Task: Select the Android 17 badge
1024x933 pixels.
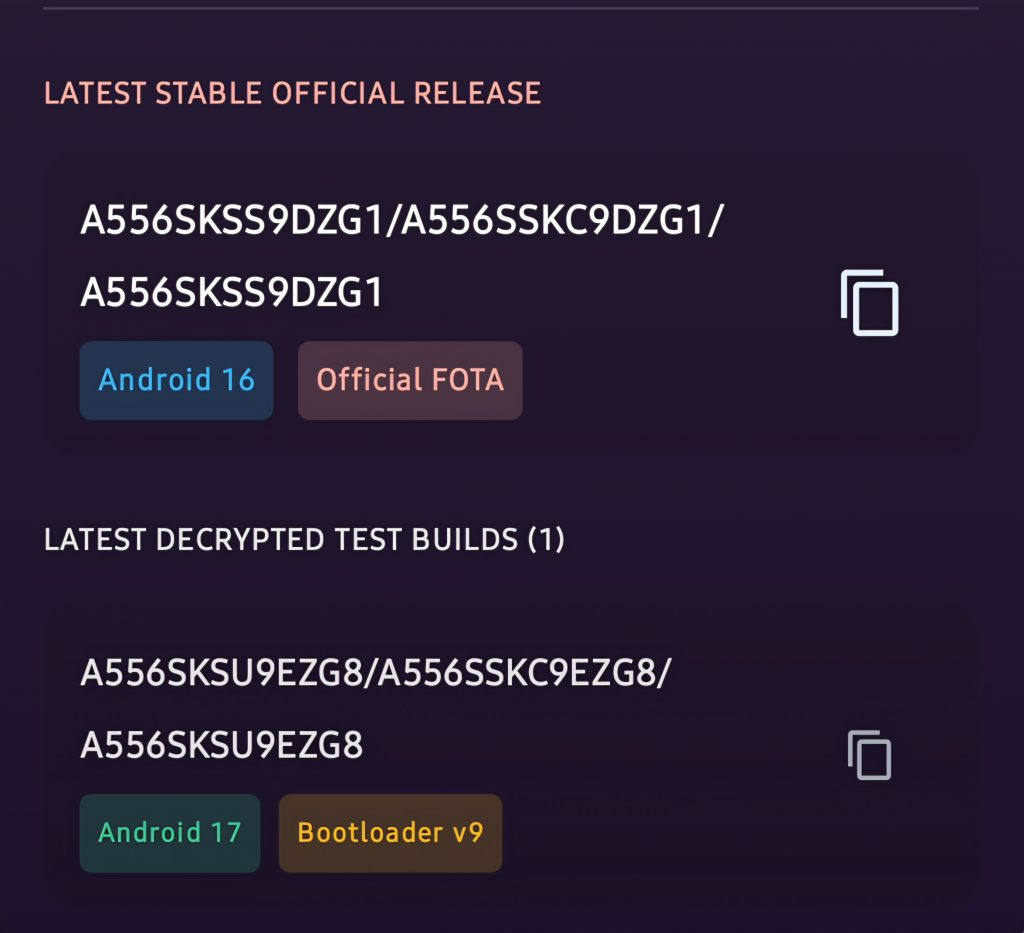Action: [x=170, y=833]
